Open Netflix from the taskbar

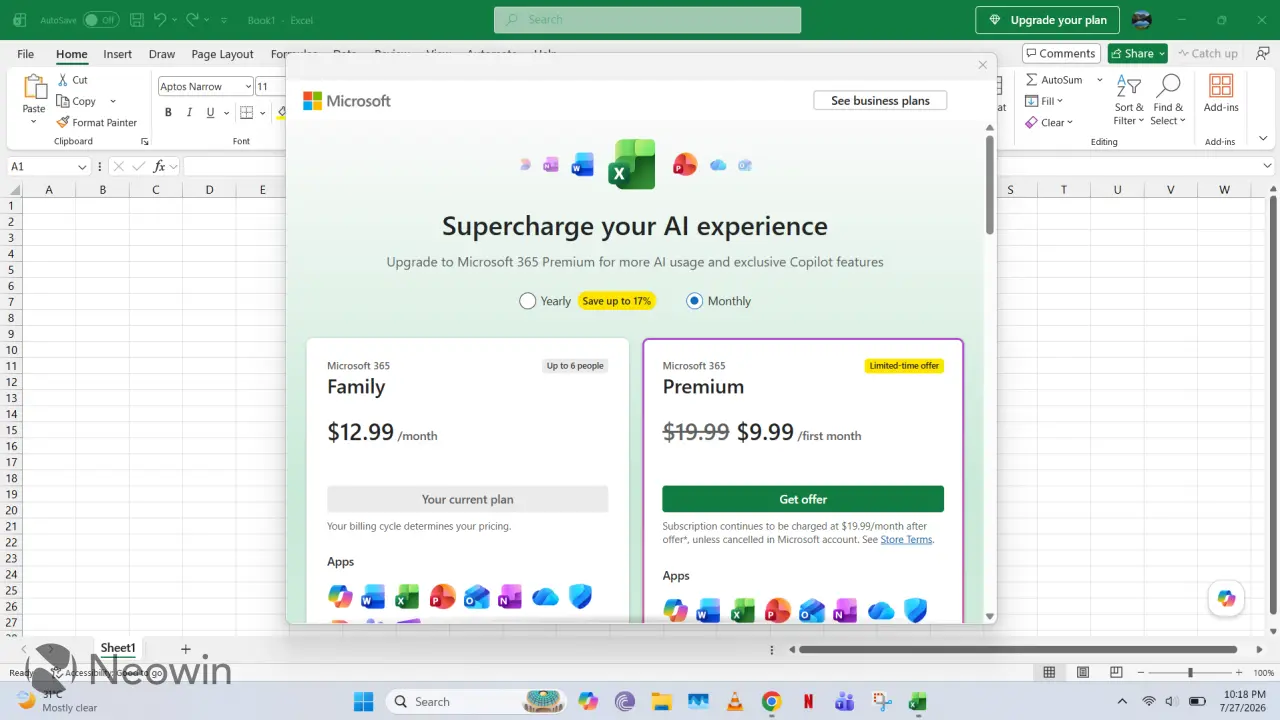click(808, 701)
